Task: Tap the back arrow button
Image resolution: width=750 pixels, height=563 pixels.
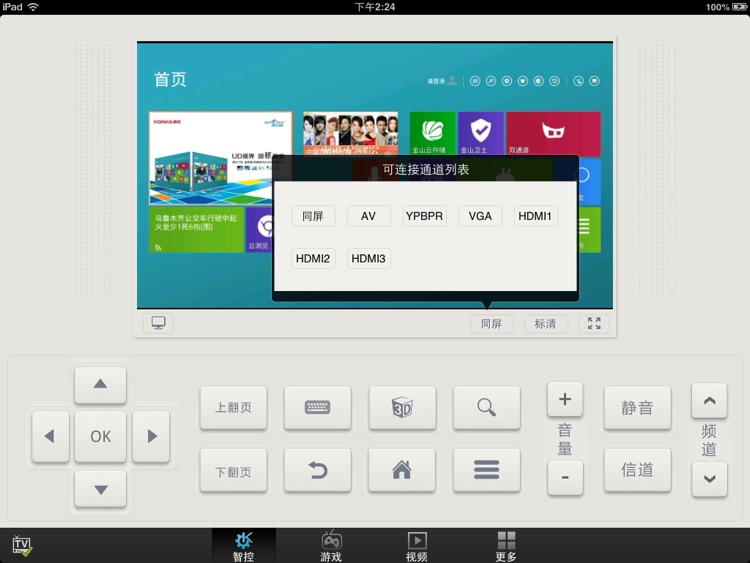Action: tap(318, 471)
